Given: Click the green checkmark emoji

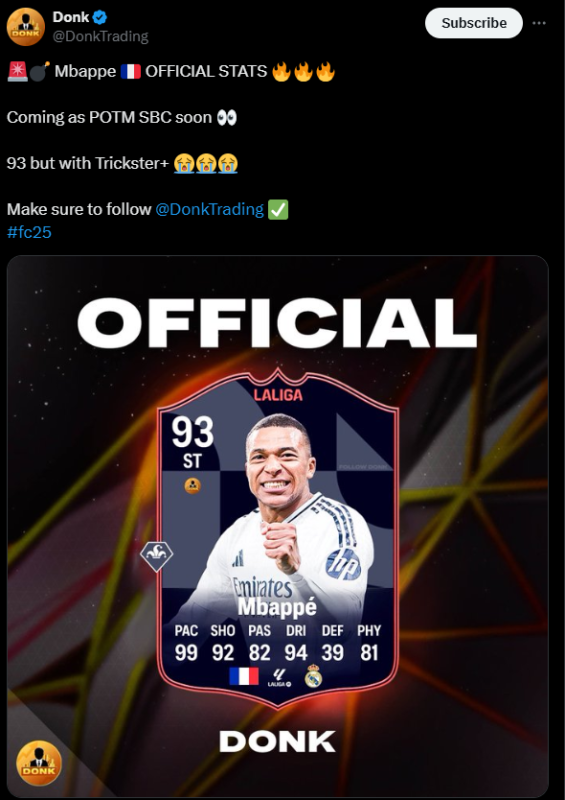Looking at the screenshot, I should [278, 210].
